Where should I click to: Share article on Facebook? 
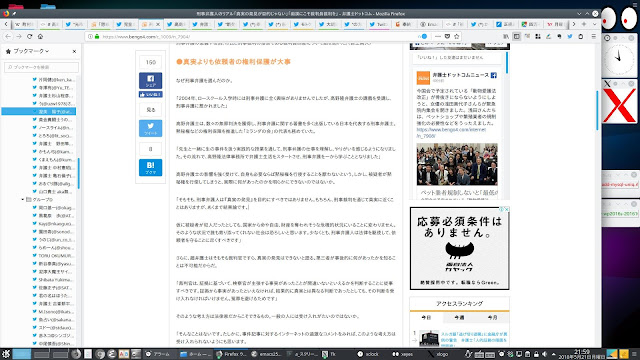pyautogui.click(x=151, y=80)
